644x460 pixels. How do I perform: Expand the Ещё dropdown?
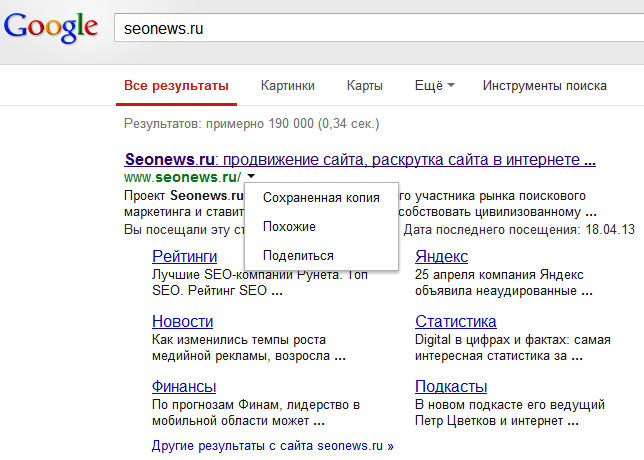435,85
